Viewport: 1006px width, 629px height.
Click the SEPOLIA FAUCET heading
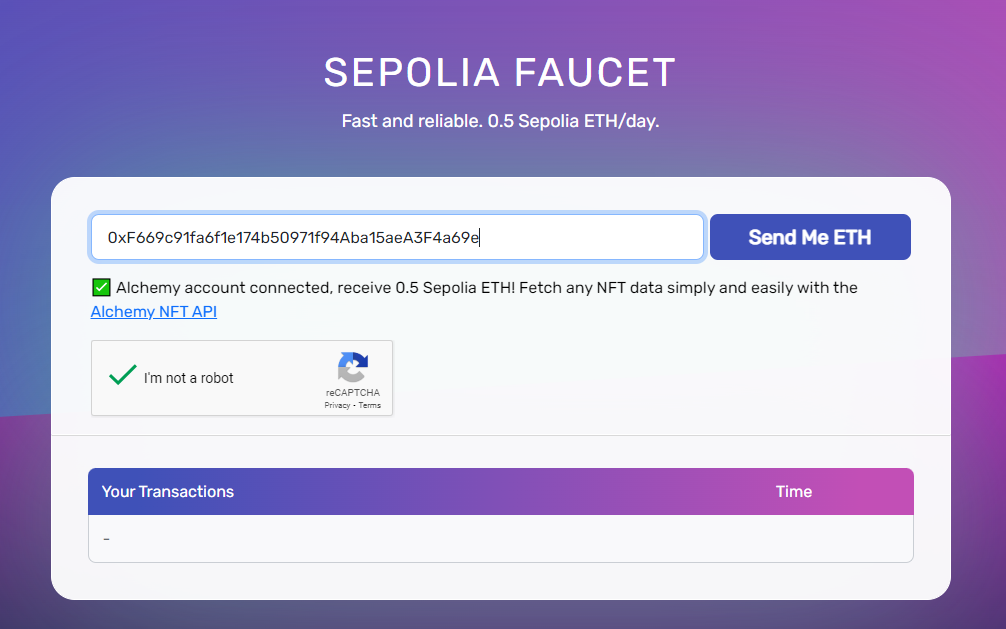coord(500,72)
